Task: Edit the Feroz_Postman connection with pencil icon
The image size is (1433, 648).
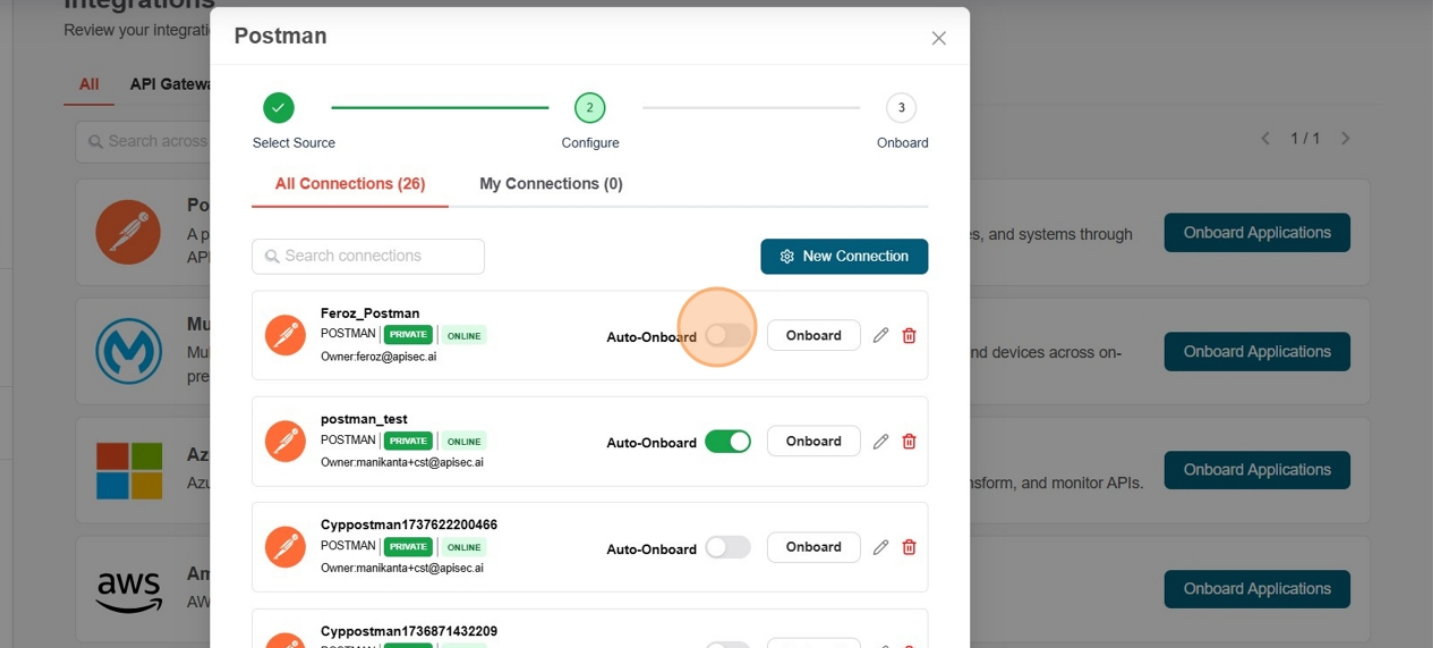Action: click(x=880, y=336)
